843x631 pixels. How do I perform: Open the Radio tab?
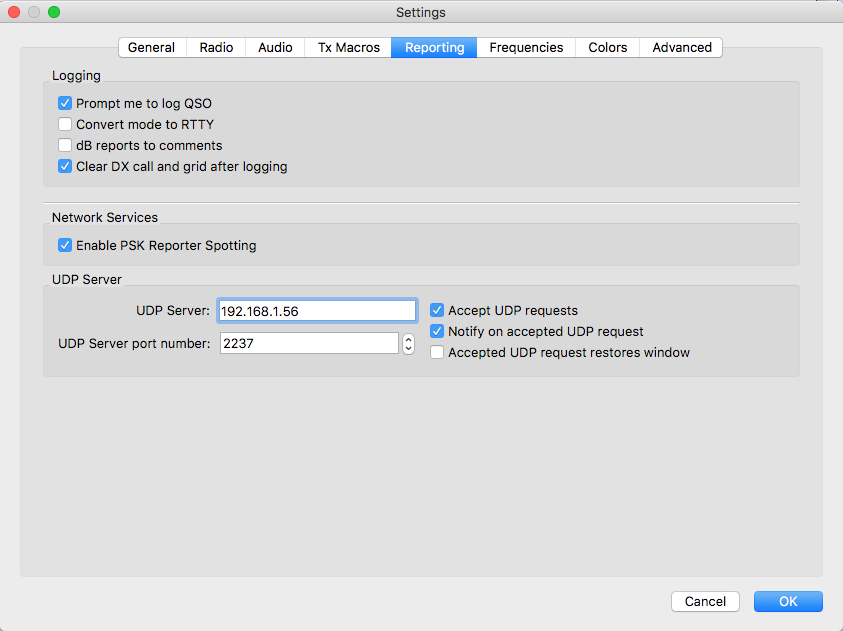[x=216, y=47]
